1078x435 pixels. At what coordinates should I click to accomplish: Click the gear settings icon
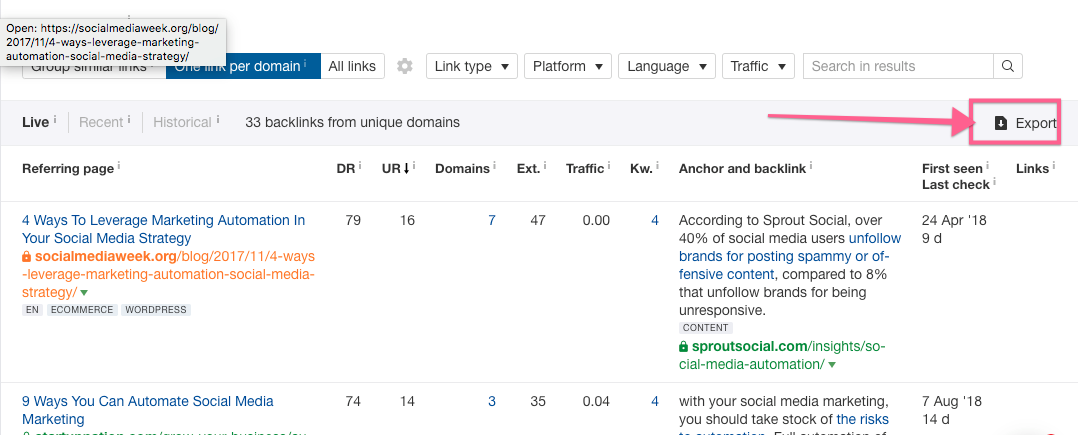tap(404, 66)
